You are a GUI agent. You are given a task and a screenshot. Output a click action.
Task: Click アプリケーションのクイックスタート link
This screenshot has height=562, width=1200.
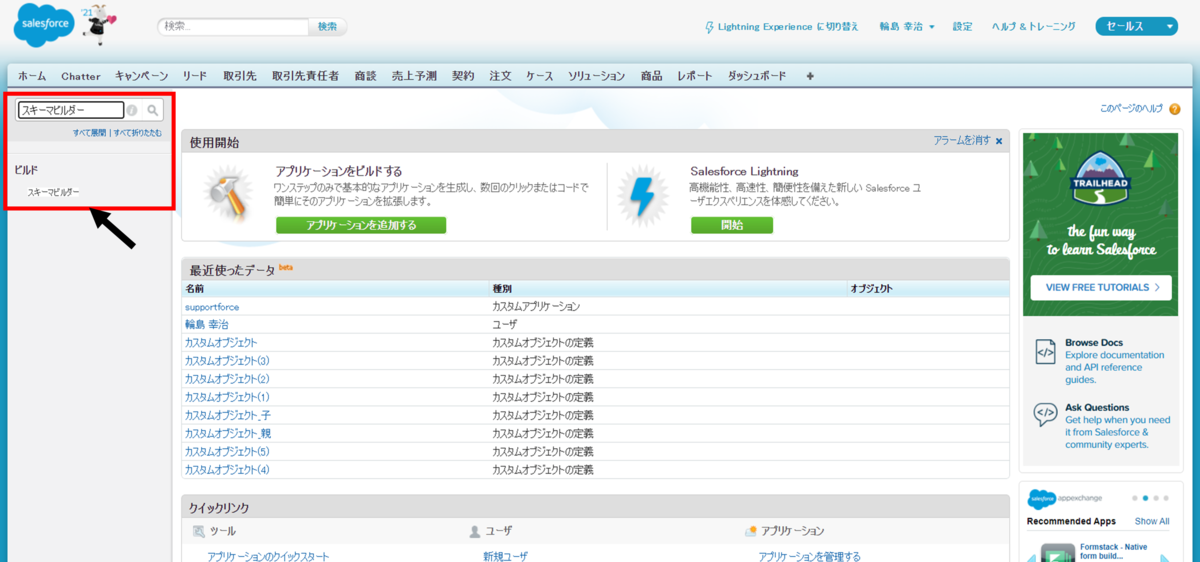(268, 556)
